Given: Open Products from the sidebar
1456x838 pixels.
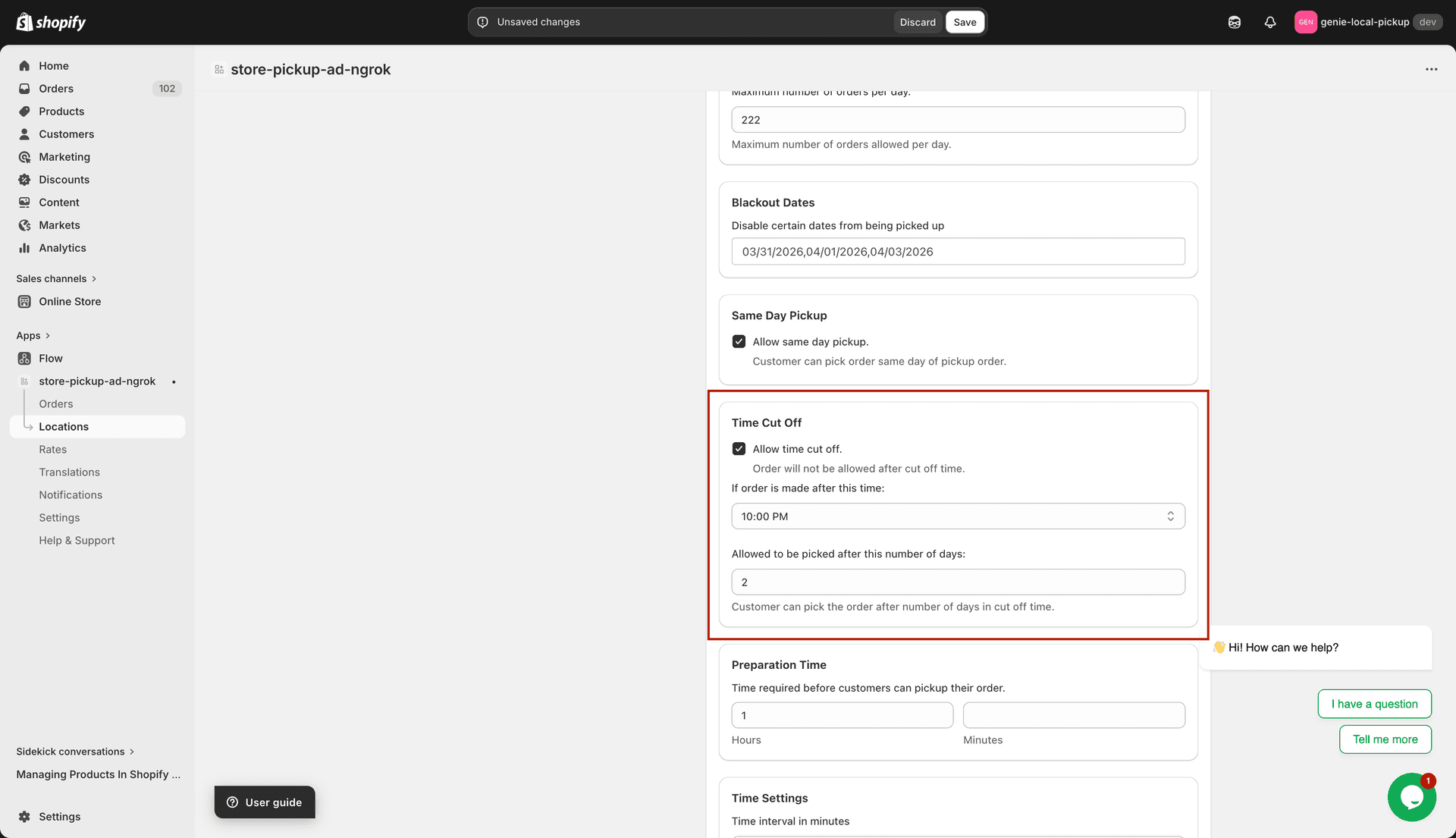Looking at the screenshot, I should coord(61,111).
